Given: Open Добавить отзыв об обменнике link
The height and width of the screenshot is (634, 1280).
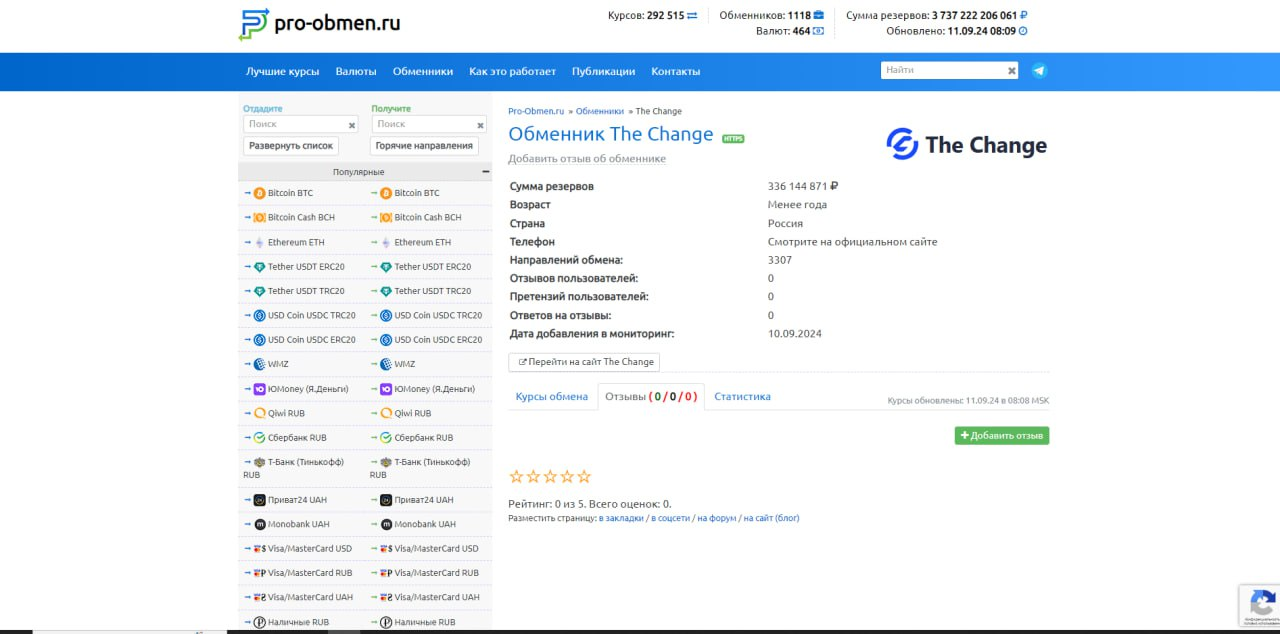Looking at the screenshot, I should 587,158.
